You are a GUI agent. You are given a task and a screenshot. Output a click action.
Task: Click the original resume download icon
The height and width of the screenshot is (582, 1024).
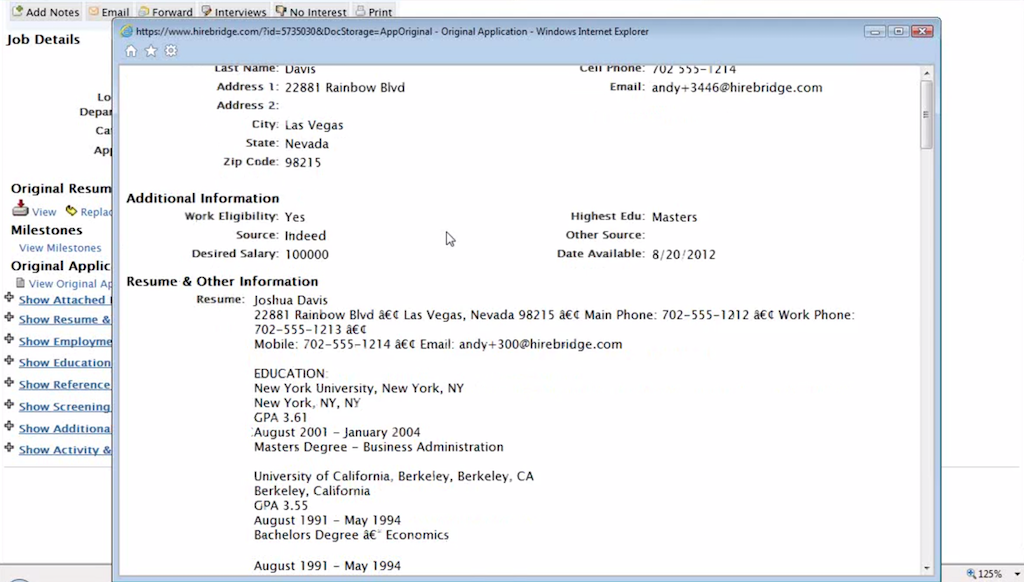(20, 208)
